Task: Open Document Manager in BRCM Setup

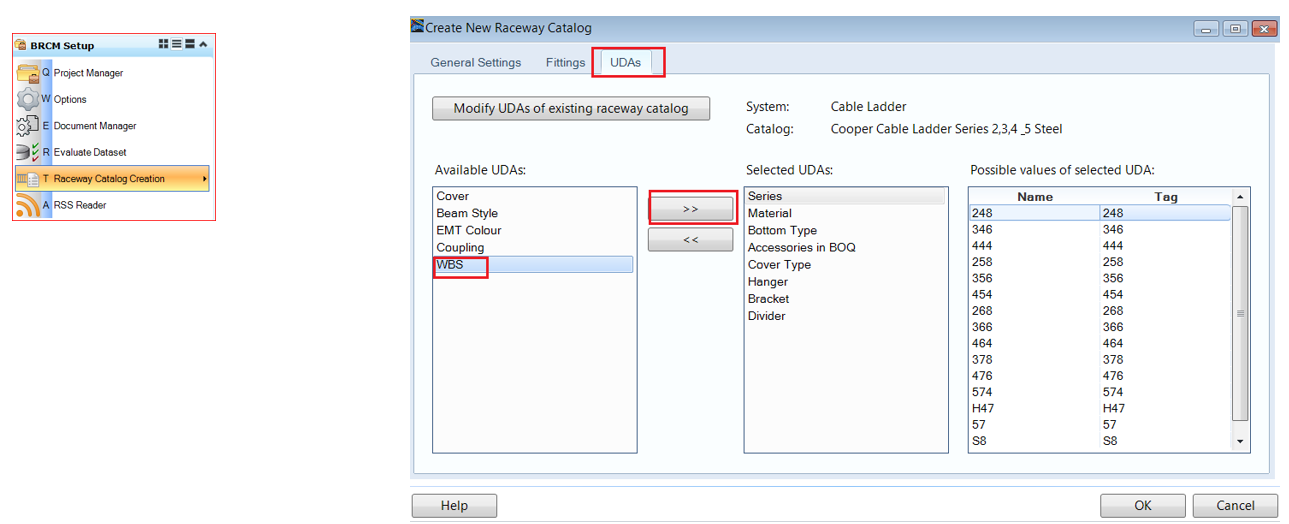Action: [x=112, y=126]
